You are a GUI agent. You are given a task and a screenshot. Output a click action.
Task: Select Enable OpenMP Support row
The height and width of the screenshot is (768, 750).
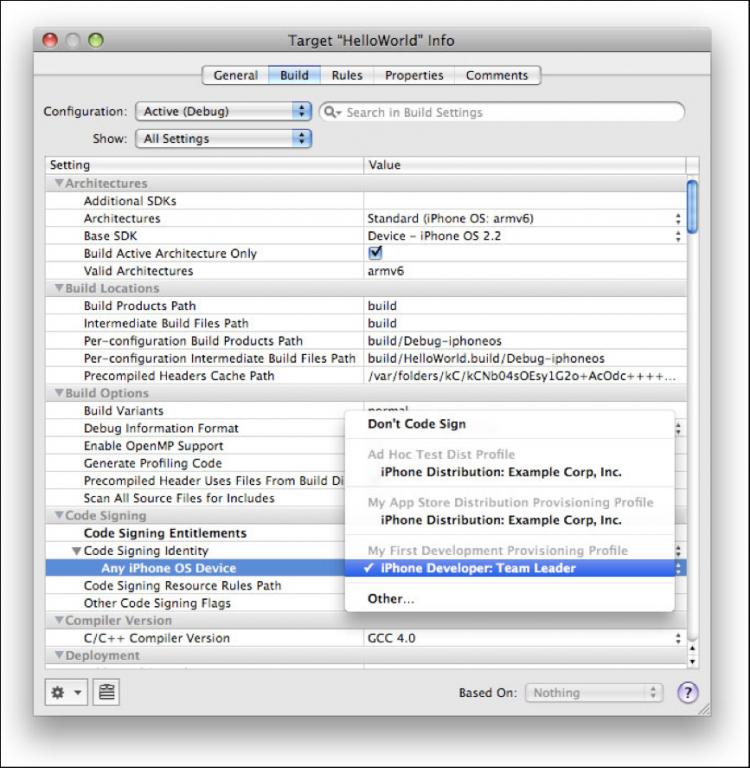tap(195, 446)
